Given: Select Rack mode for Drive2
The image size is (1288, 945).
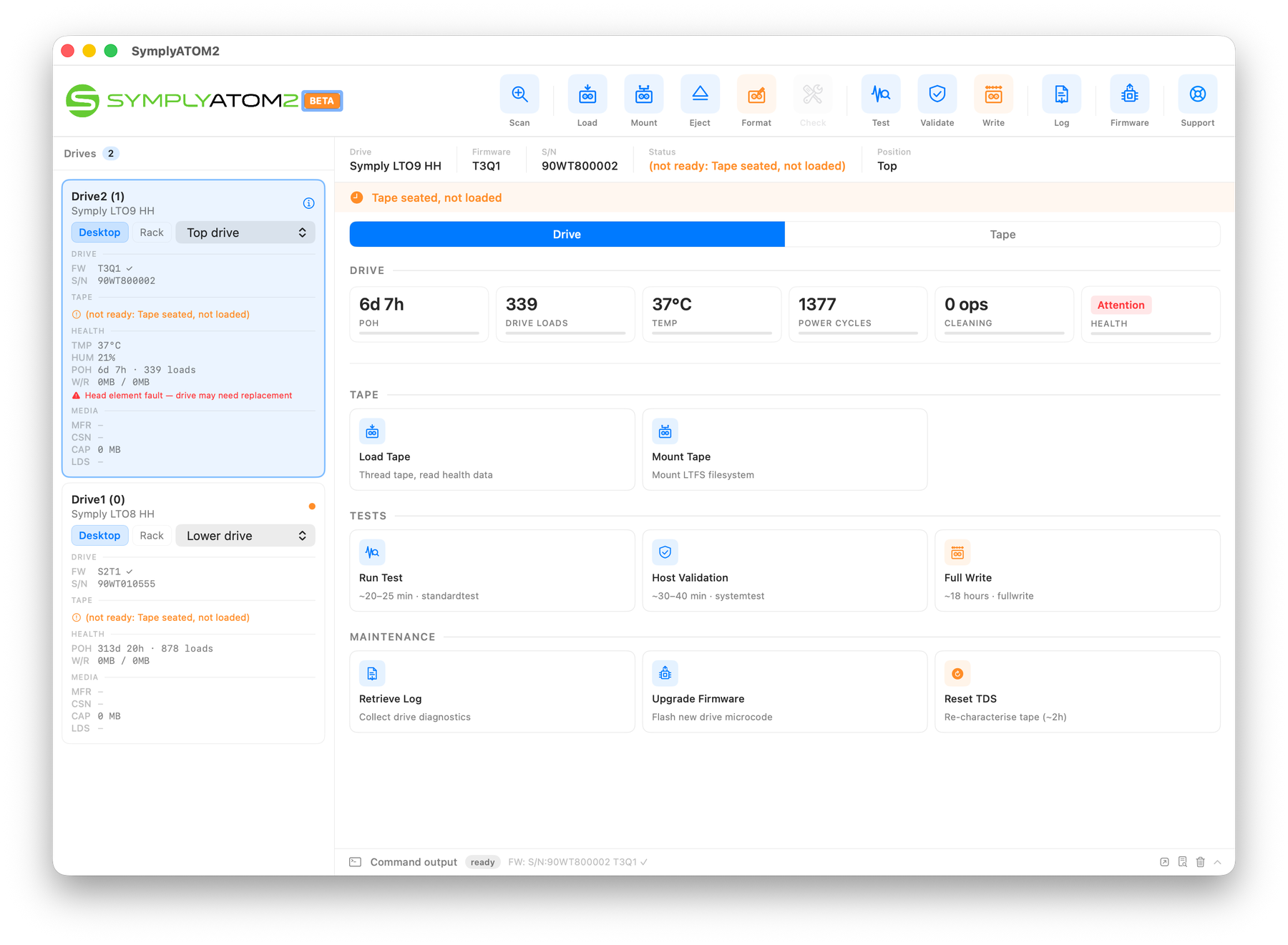Looking at the screenshot, I should point(152,232).
